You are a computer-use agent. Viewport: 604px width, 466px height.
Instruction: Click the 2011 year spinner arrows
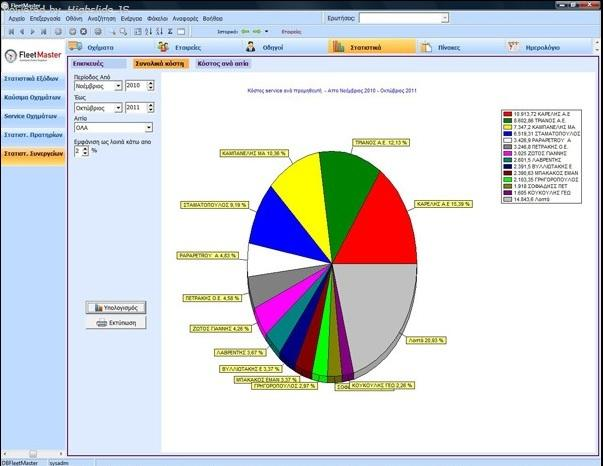151,107
